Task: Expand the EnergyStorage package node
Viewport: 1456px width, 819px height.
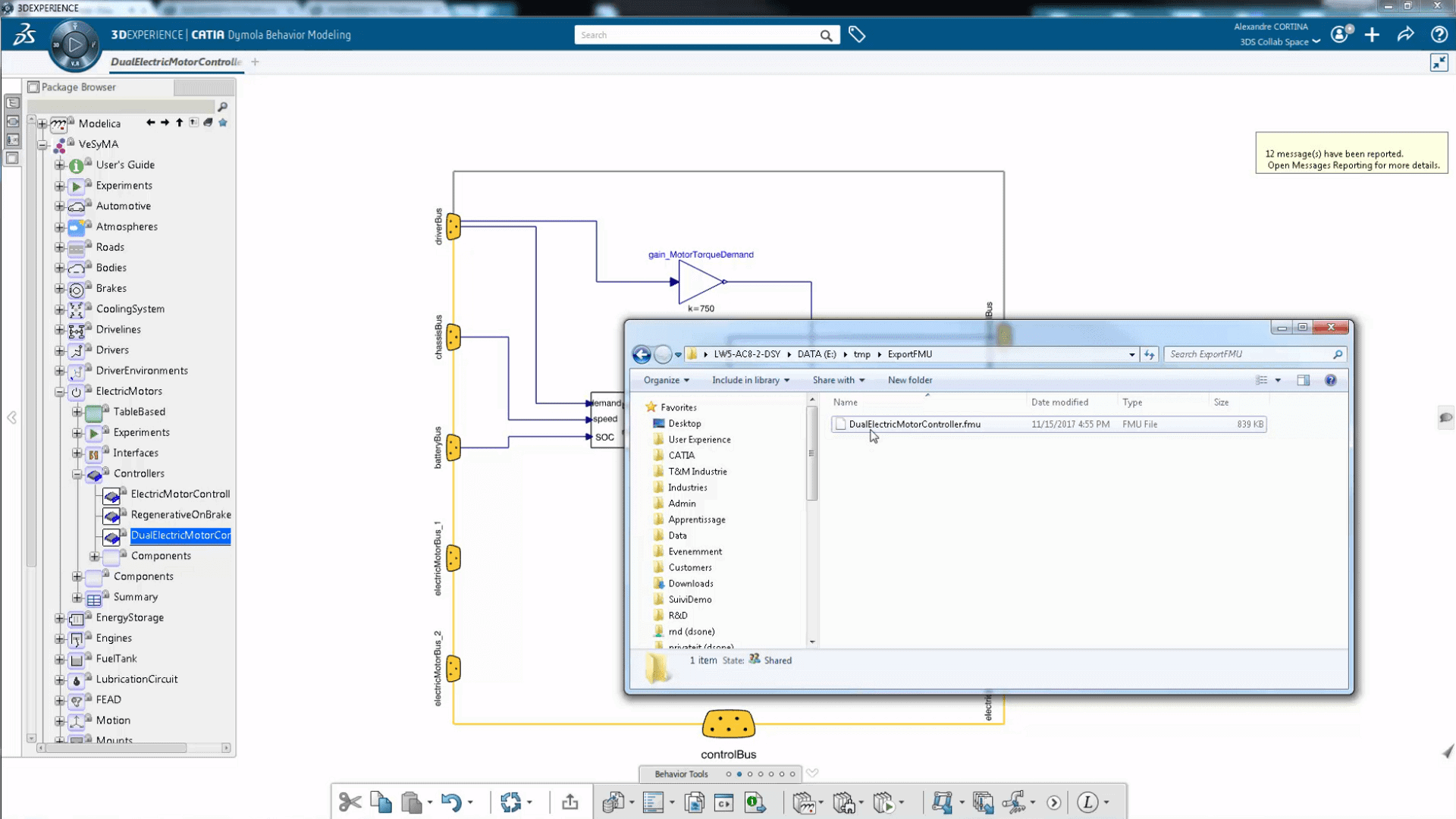Action: (60, 618)
